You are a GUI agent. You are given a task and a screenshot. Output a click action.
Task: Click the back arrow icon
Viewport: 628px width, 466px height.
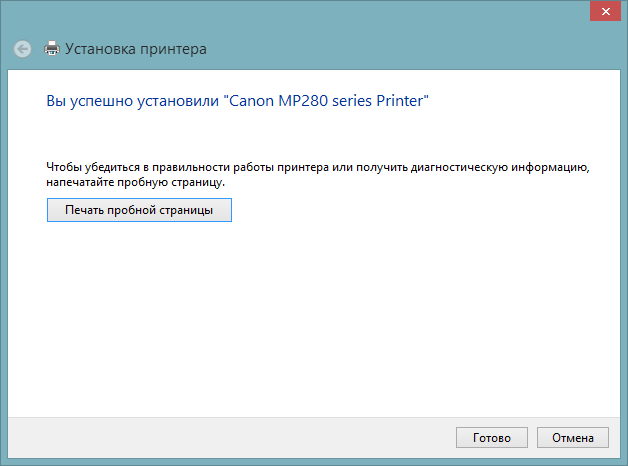point(23,48)
